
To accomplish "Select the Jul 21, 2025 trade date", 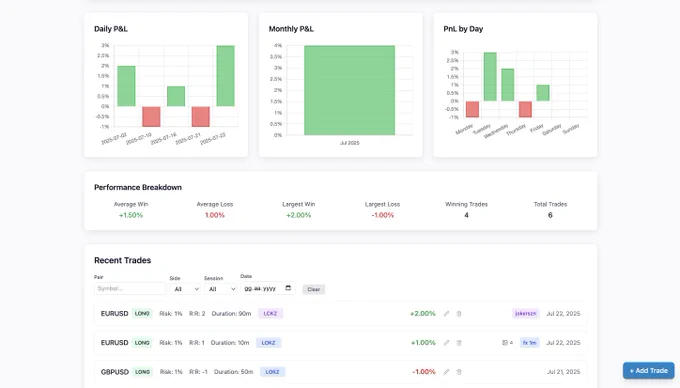I will tap(563, 372).
